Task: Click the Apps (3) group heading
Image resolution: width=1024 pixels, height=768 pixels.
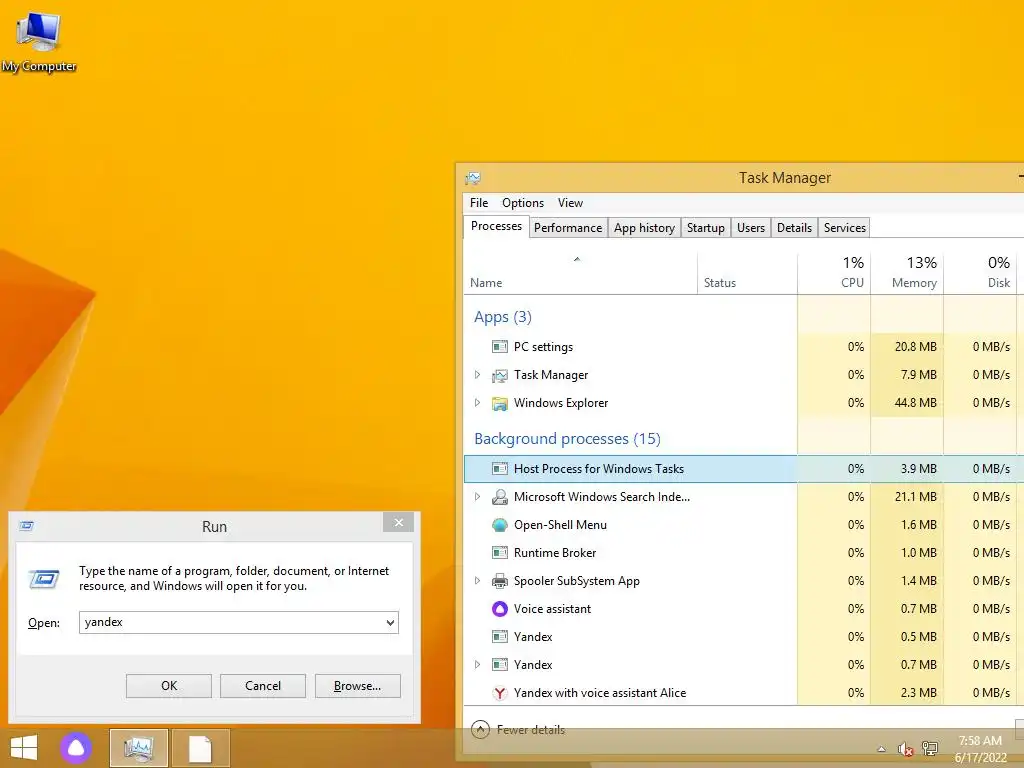Action: tap(503, 317)
